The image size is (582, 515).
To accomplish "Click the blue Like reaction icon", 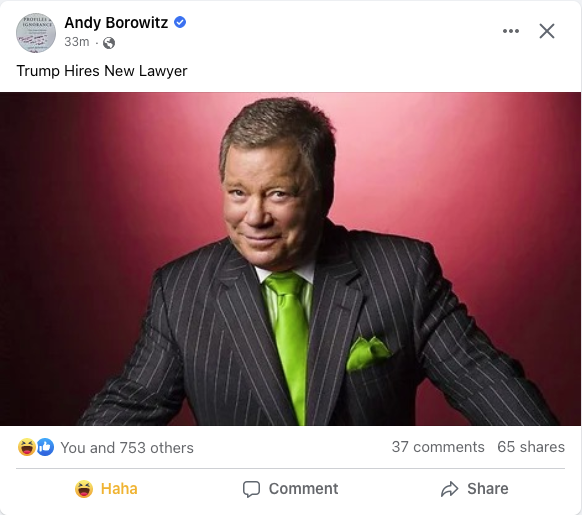I will point(45,447).
